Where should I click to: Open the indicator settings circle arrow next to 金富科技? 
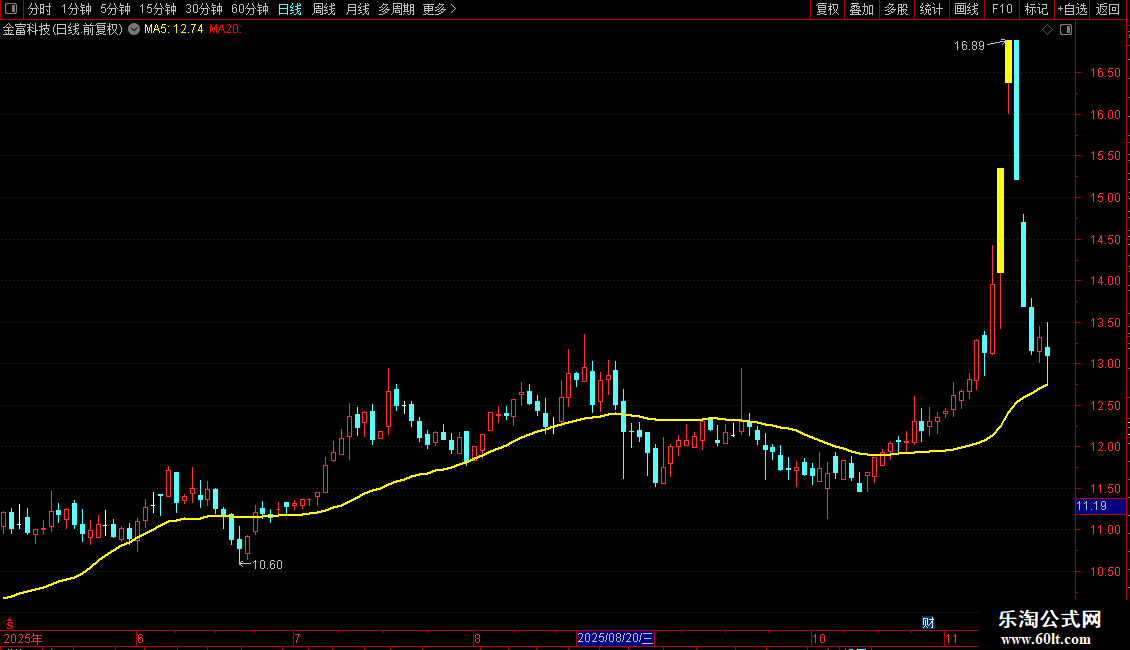tap(134, 29)
